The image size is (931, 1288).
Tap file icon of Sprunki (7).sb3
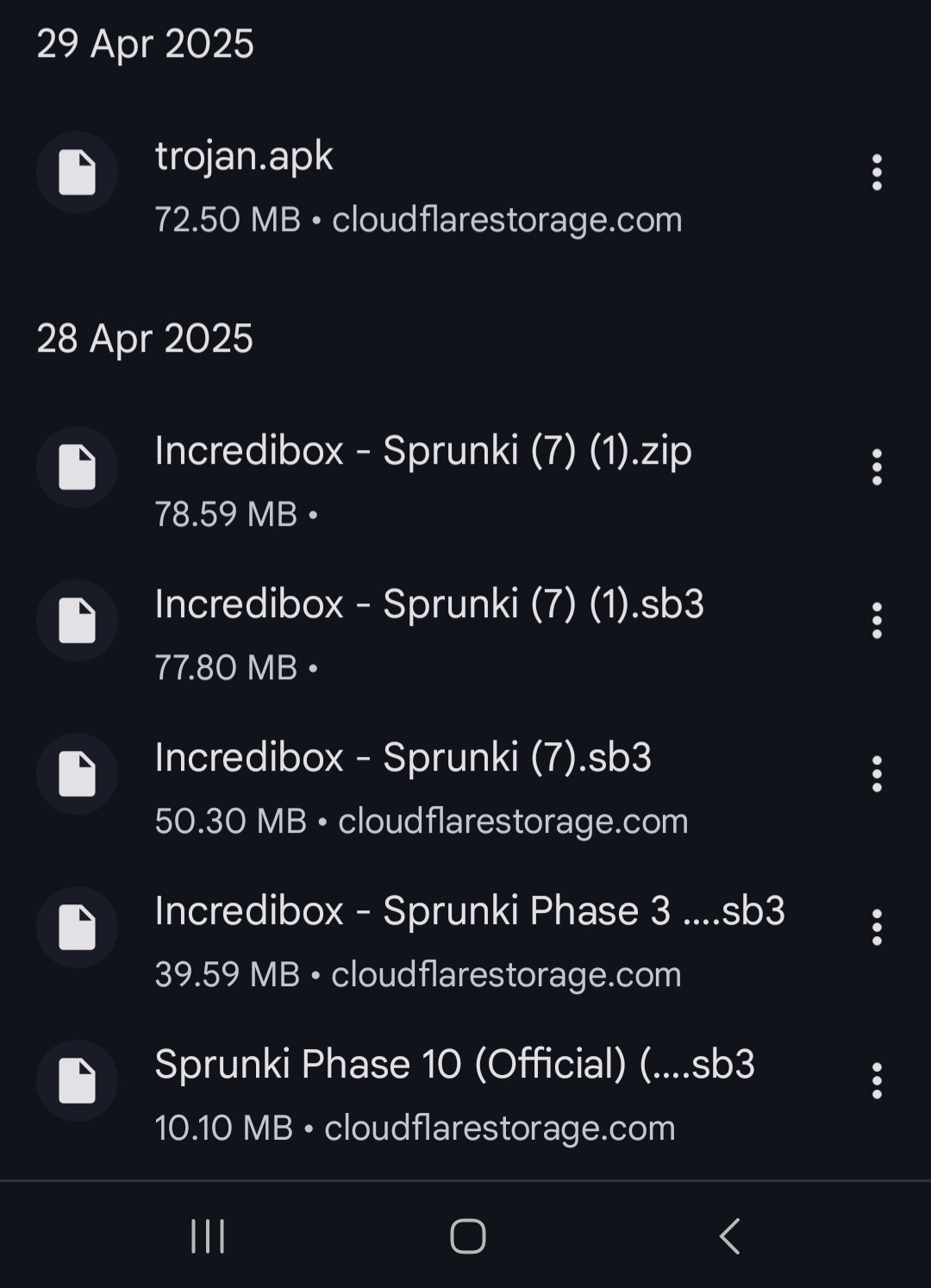[x=77, y=774]
